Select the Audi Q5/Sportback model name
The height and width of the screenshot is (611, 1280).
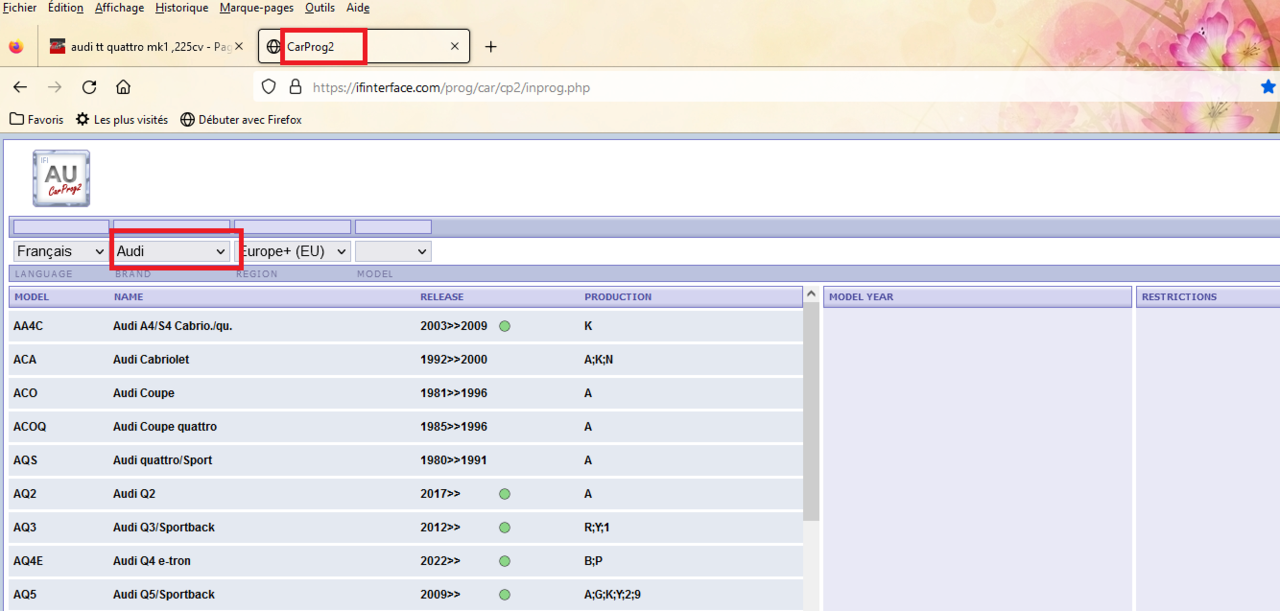click(x=164, y=594)
